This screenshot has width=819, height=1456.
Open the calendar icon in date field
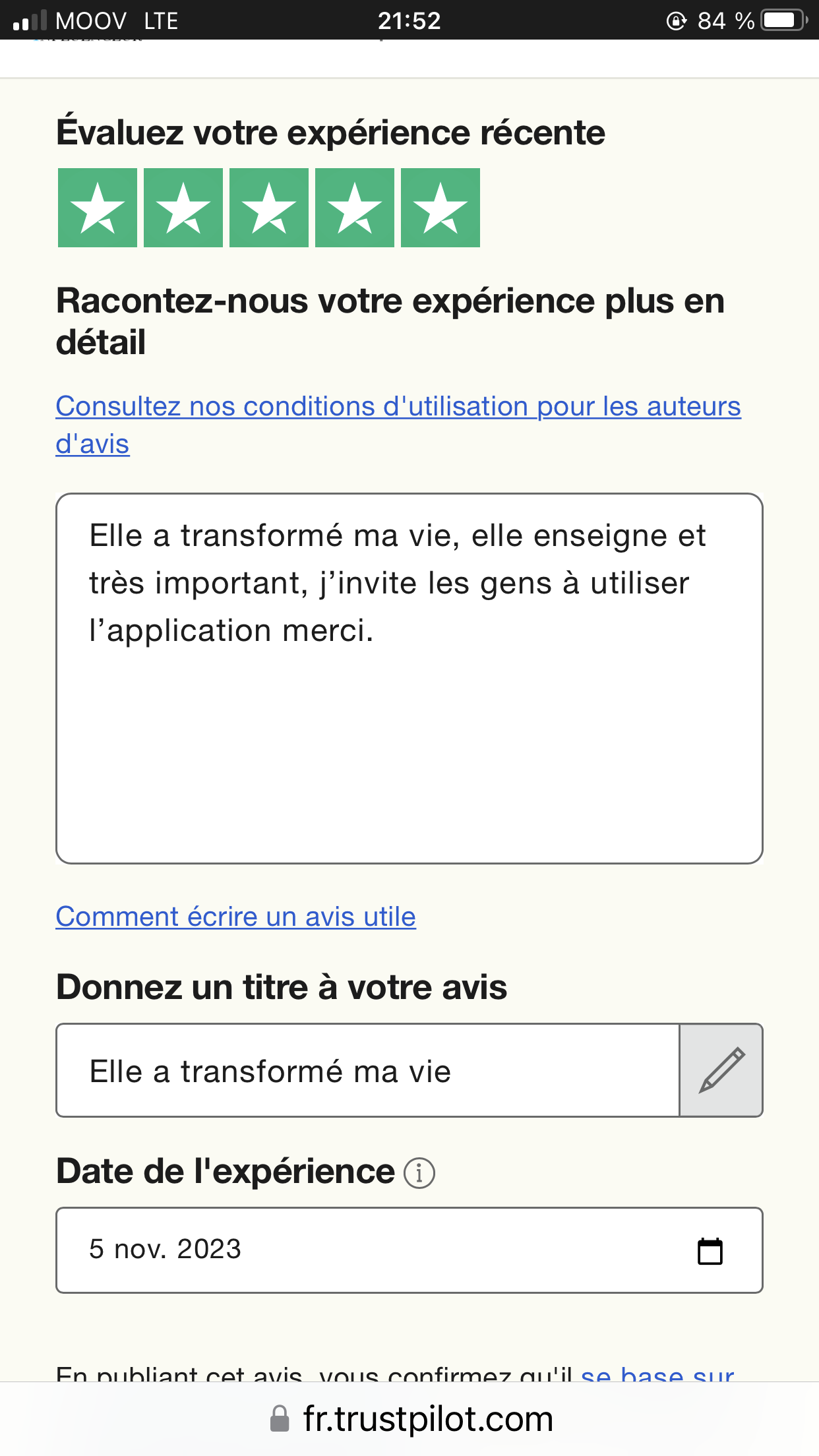tap(710, 1251)
